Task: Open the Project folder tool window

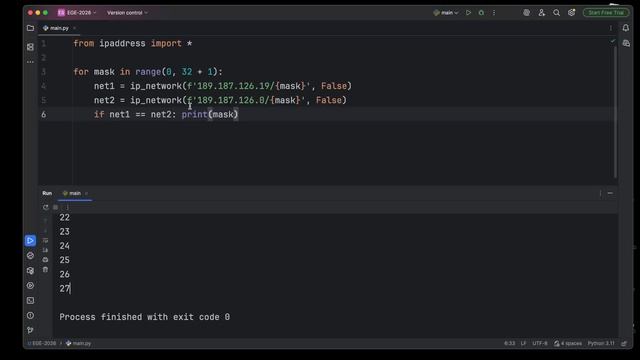Action: [x=30, y=28]
